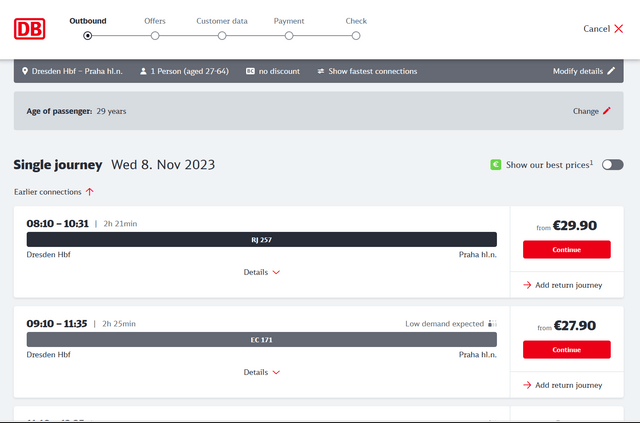Viewport: 640px width, 423px height.
Task: Click the RJ 257 train route bar
Action: pyautogui.click(x=262, y=240)
